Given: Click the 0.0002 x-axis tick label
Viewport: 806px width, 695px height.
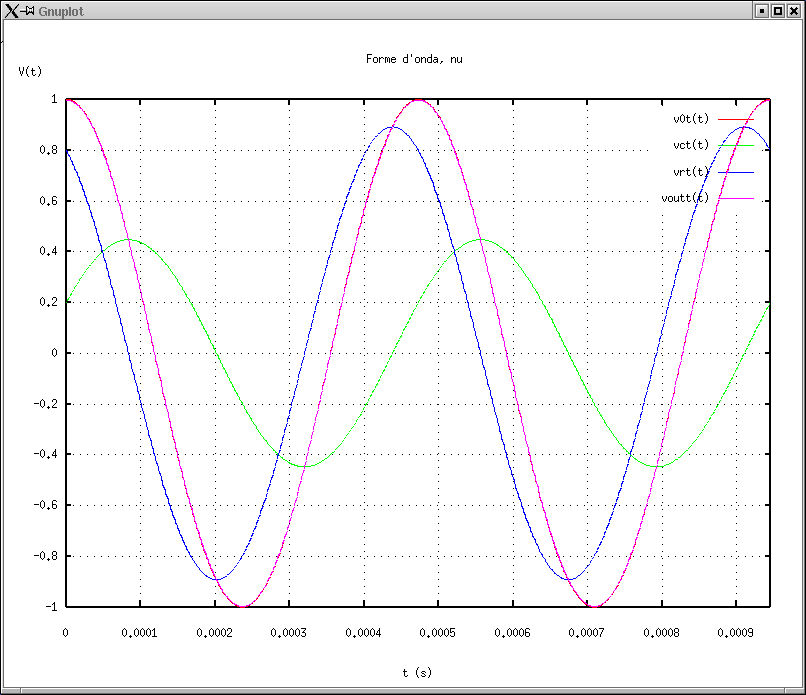Looking at the screenshot, I should (x=214, y=632).
